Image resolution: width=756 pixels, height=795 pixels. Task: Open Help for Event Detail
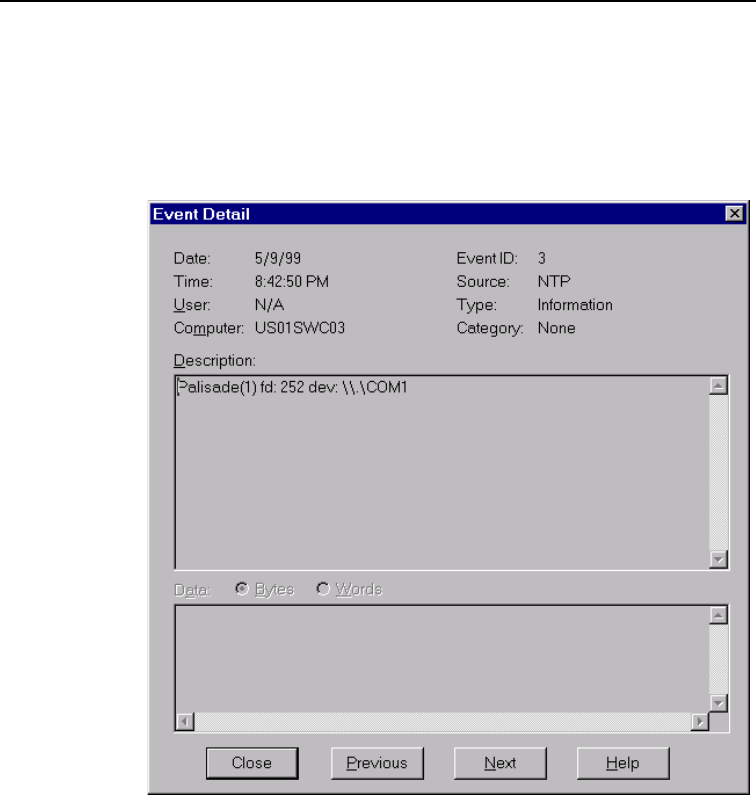(623, 763)
